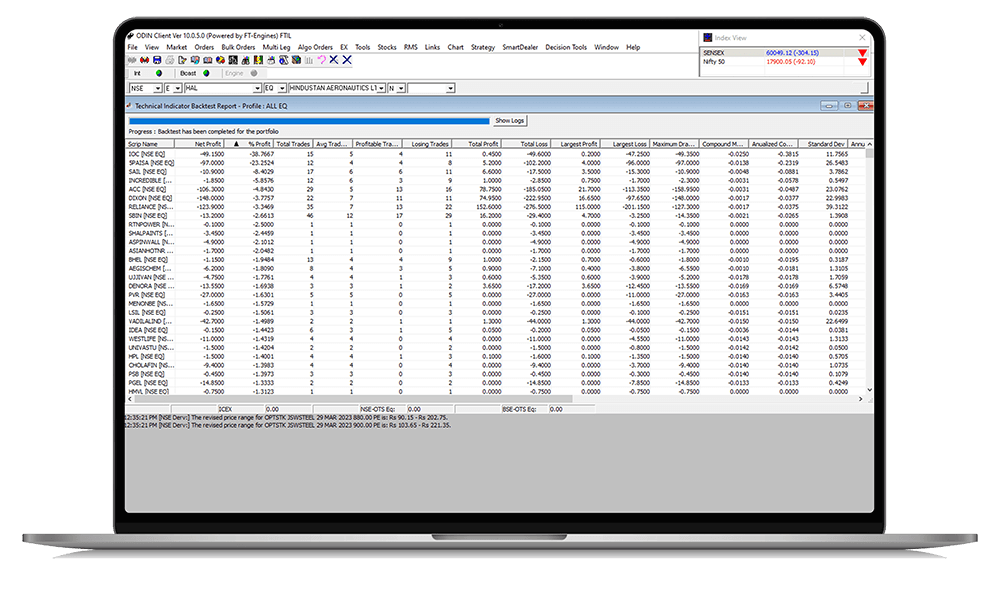Select the DIXON [NSE EQ] row
The height and width of the screenshot is (594, 1000).
tap(496, 198)
